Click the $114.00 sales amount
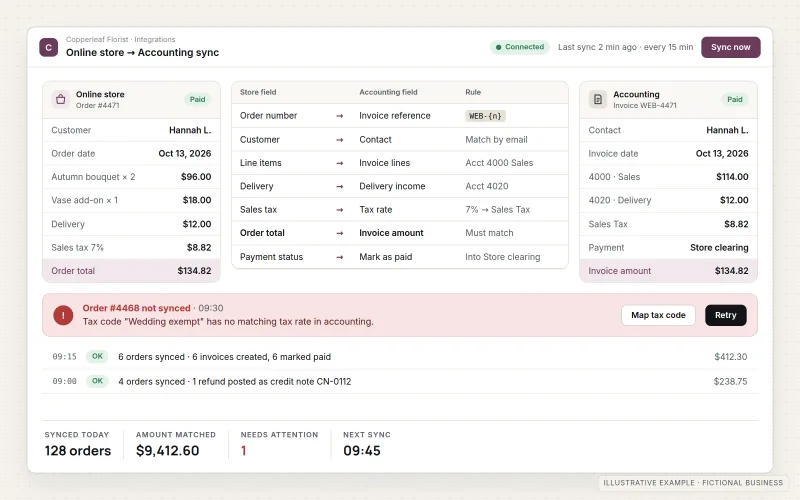The image size is (800, 500). (732, 177)
